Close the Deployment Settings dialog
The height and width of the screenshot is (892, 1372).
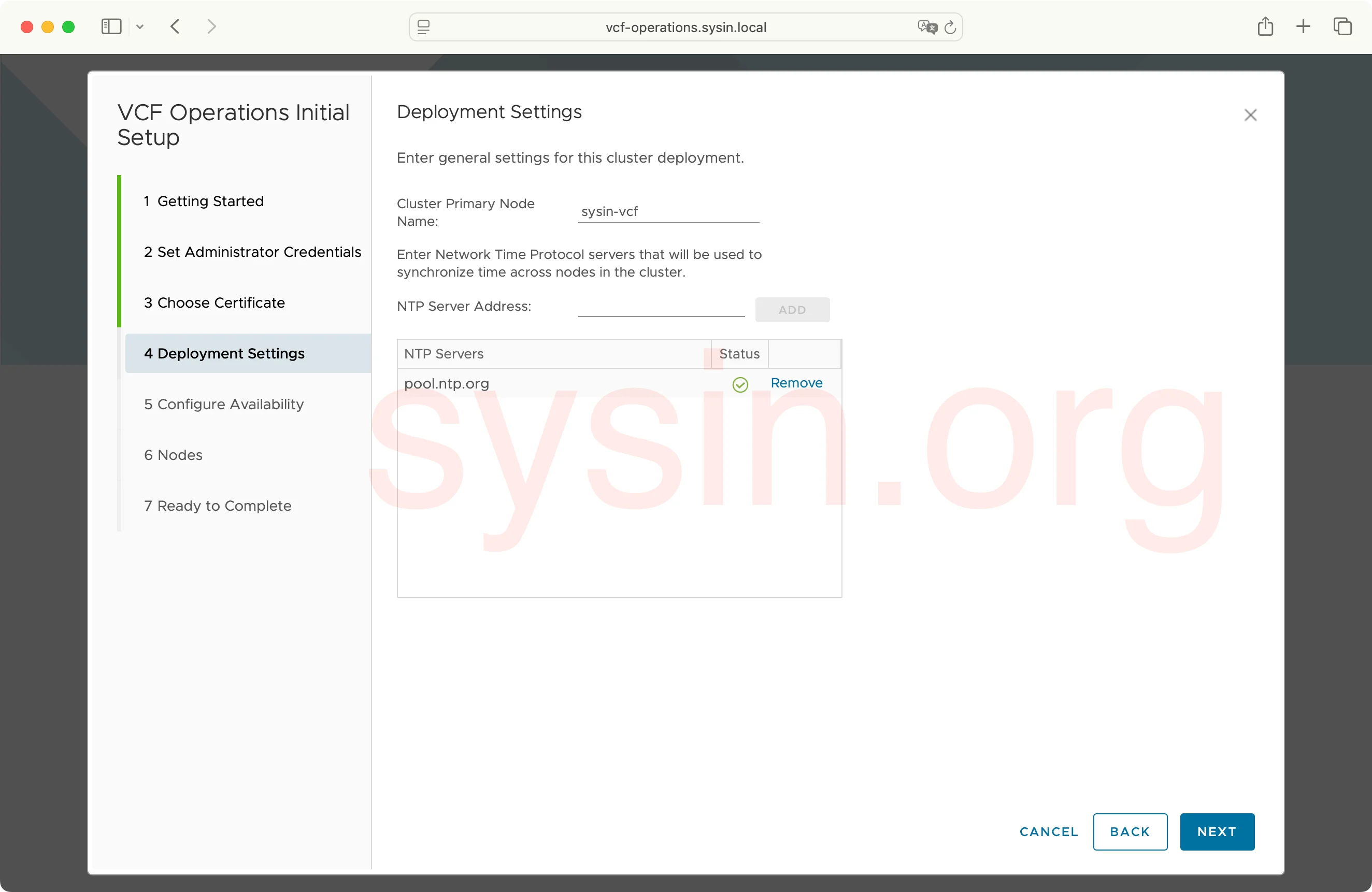pyautogui.click(x=1250, y=114)
